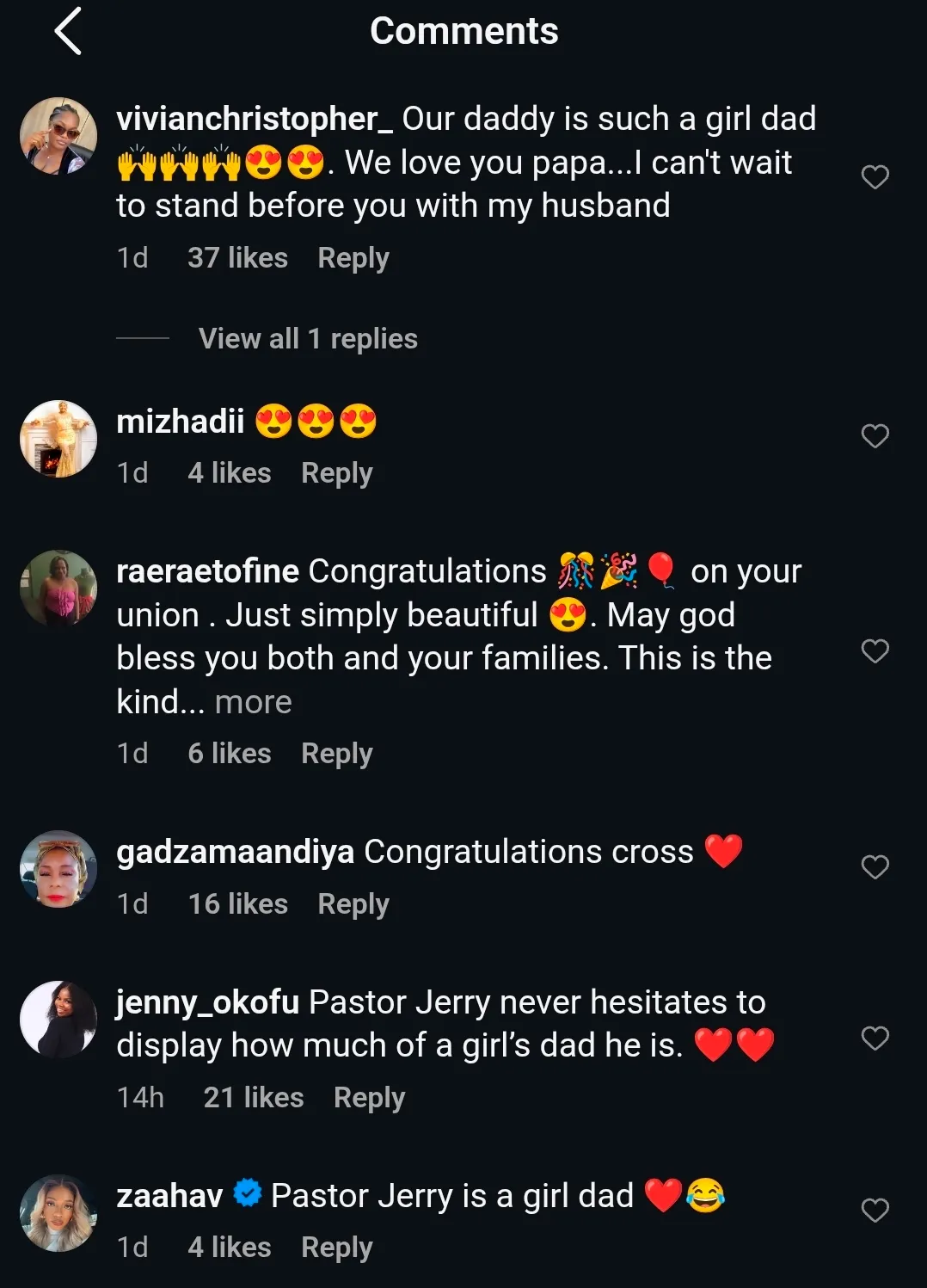Like jenny_okofu's comment via heart icon

pos(875,1038)
